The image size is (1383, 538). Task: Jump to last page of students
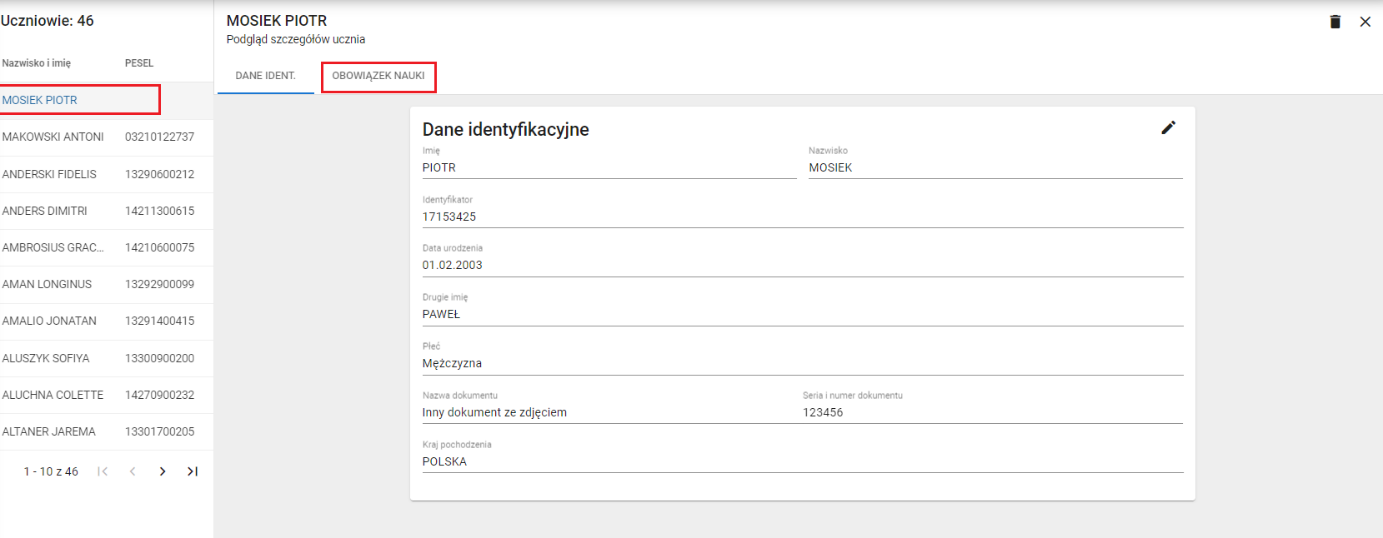click(x=193, y=471)
